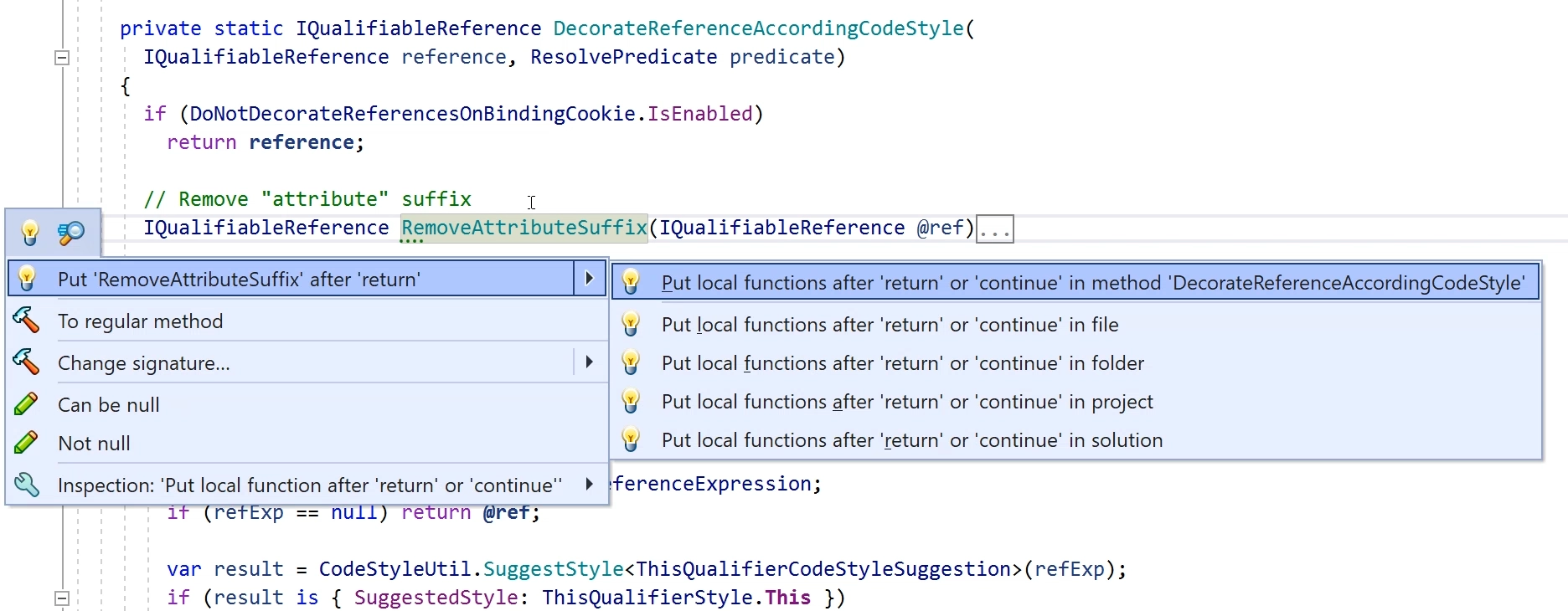Expand submenu arrow of Put 'RemoveAttributeSuffix' item
The height and width of the screenshot is (611, 1568).
589,279
